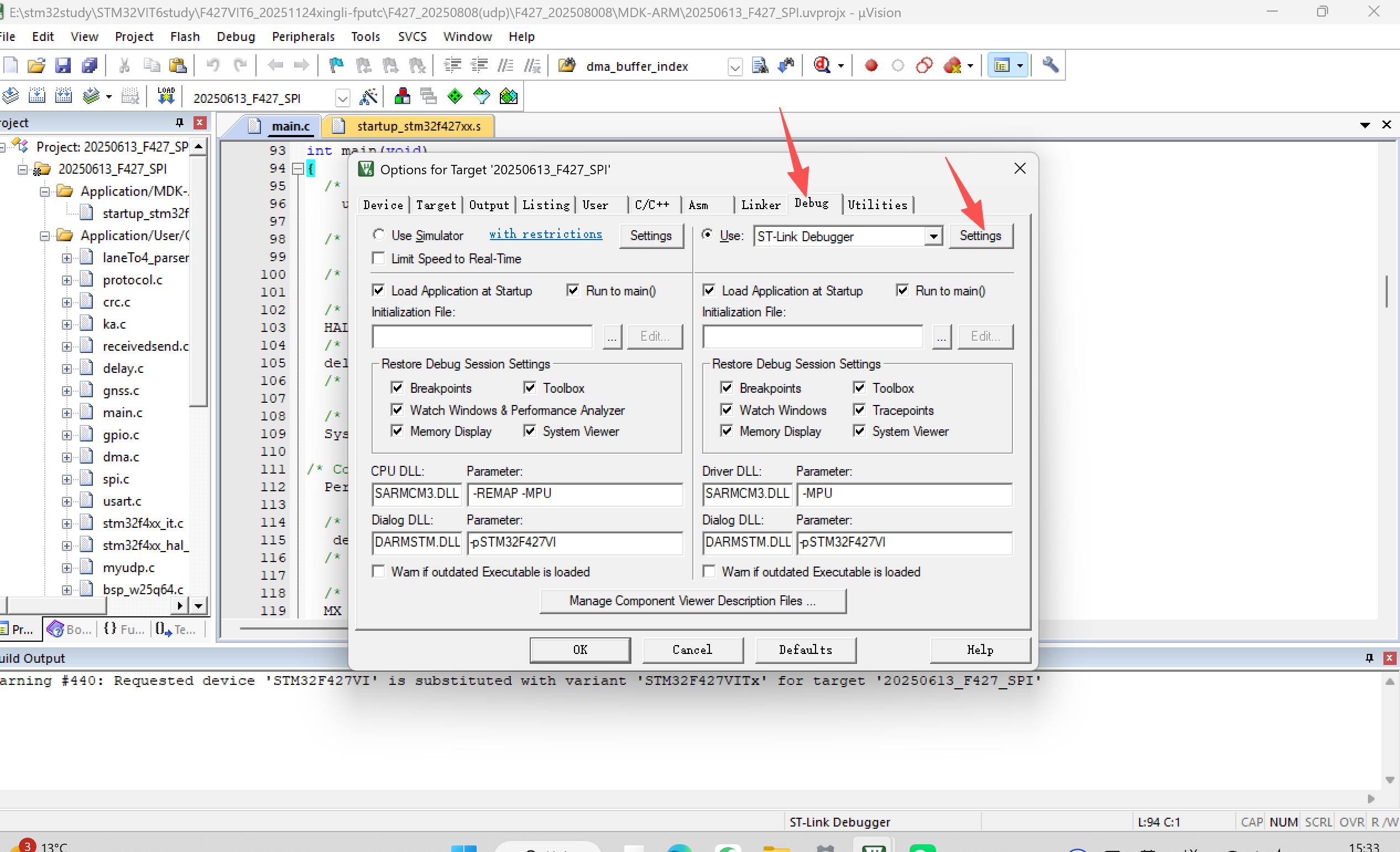Click Settings next to ST-Link Debugger
The height and width of the screenshot is (852, 1400).
(980, 236)
